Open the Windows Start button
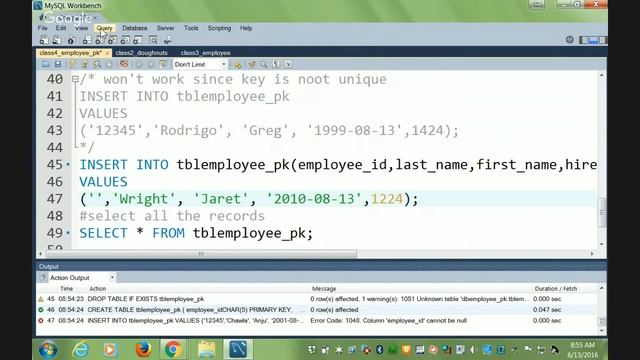640x360 pixels. click(48, 350)
